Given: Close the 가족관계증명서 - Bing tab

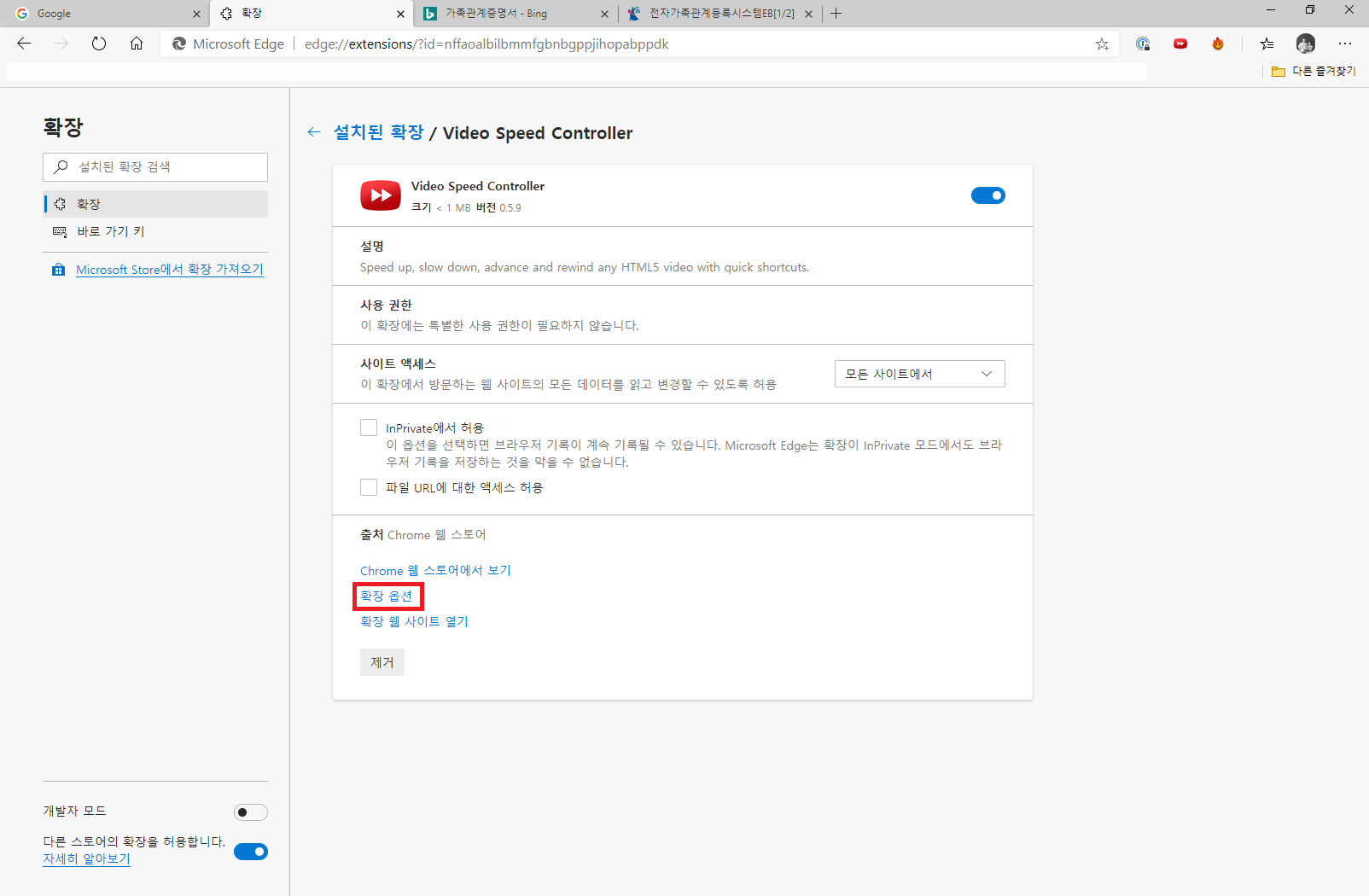Looking at the screenshot, I should point(604,14).
